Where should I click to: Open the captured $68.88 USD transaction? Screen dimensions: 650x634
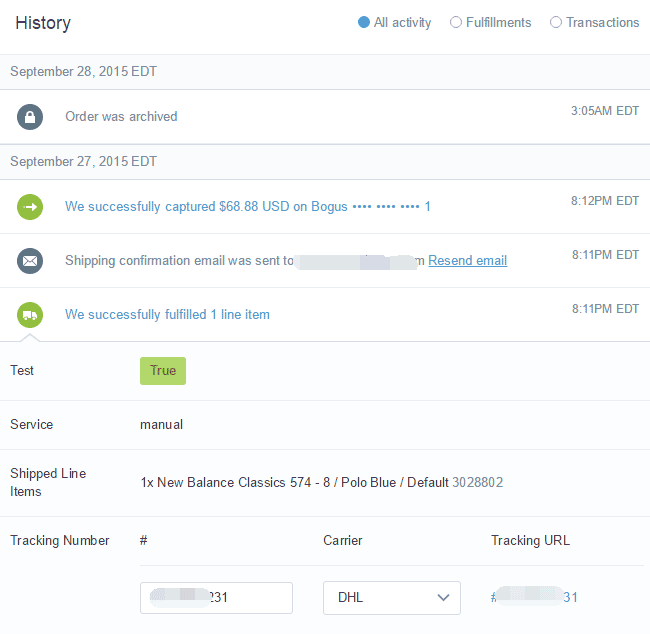(x=247, y=207)
